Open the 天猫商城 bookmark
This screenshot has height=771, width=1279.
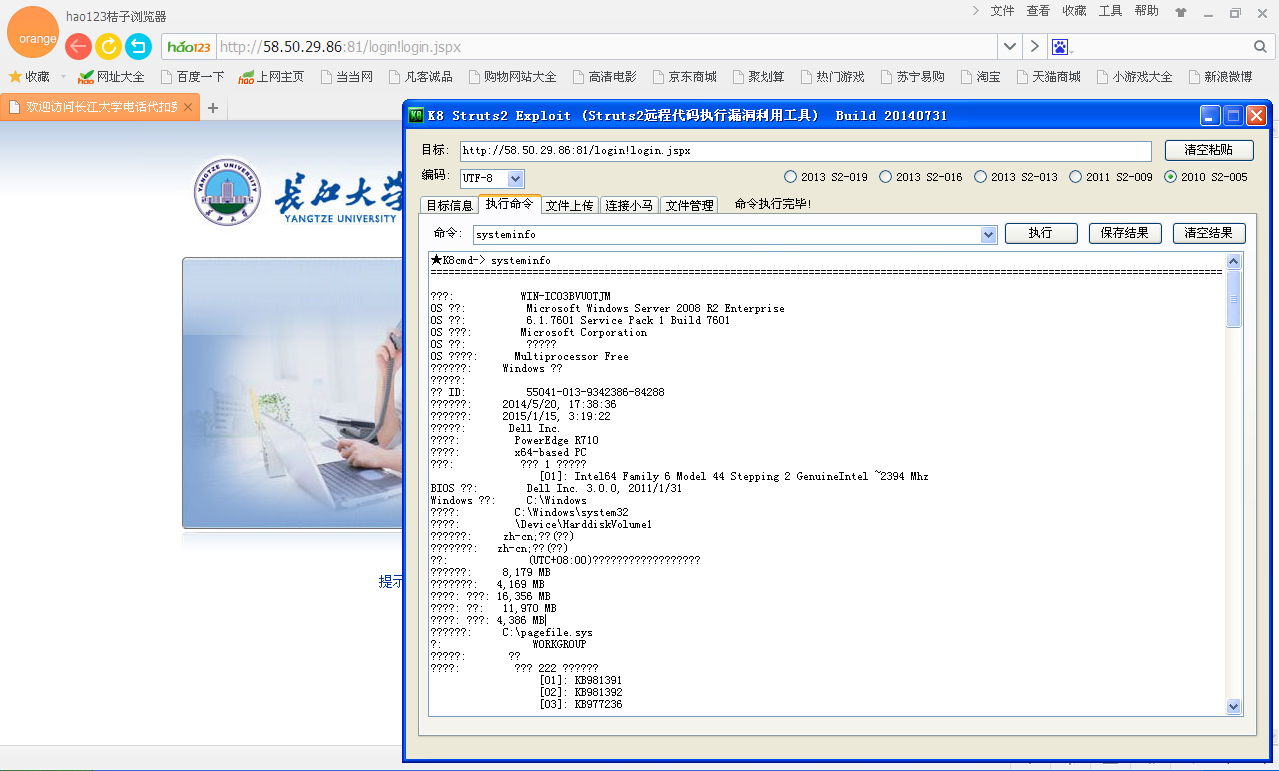(x=1048, y=77)
